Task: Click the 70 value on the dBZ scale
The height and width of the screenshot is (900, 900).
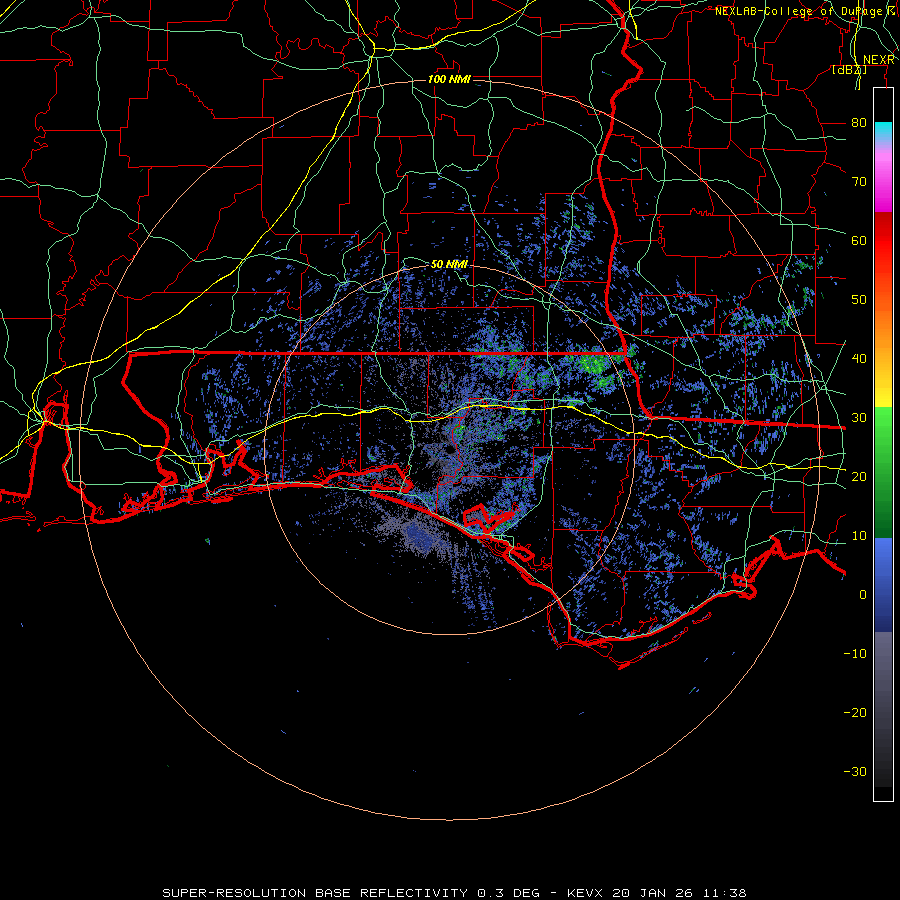Action: 859,181
